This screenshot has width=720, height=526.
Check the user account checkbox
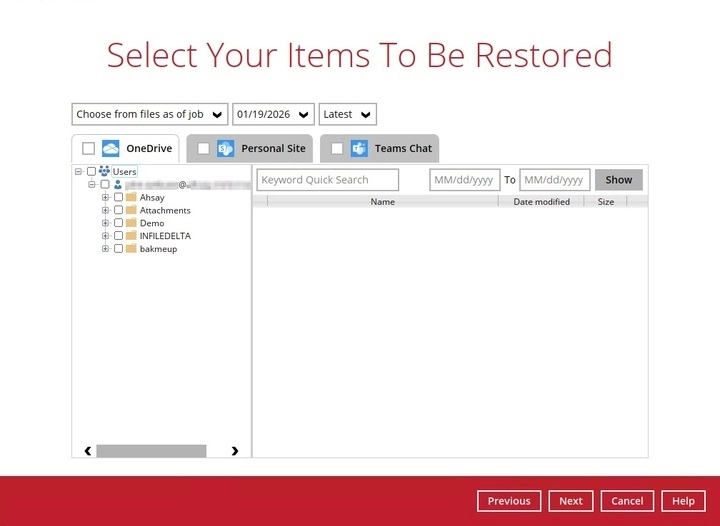click(x=105, y=185)
